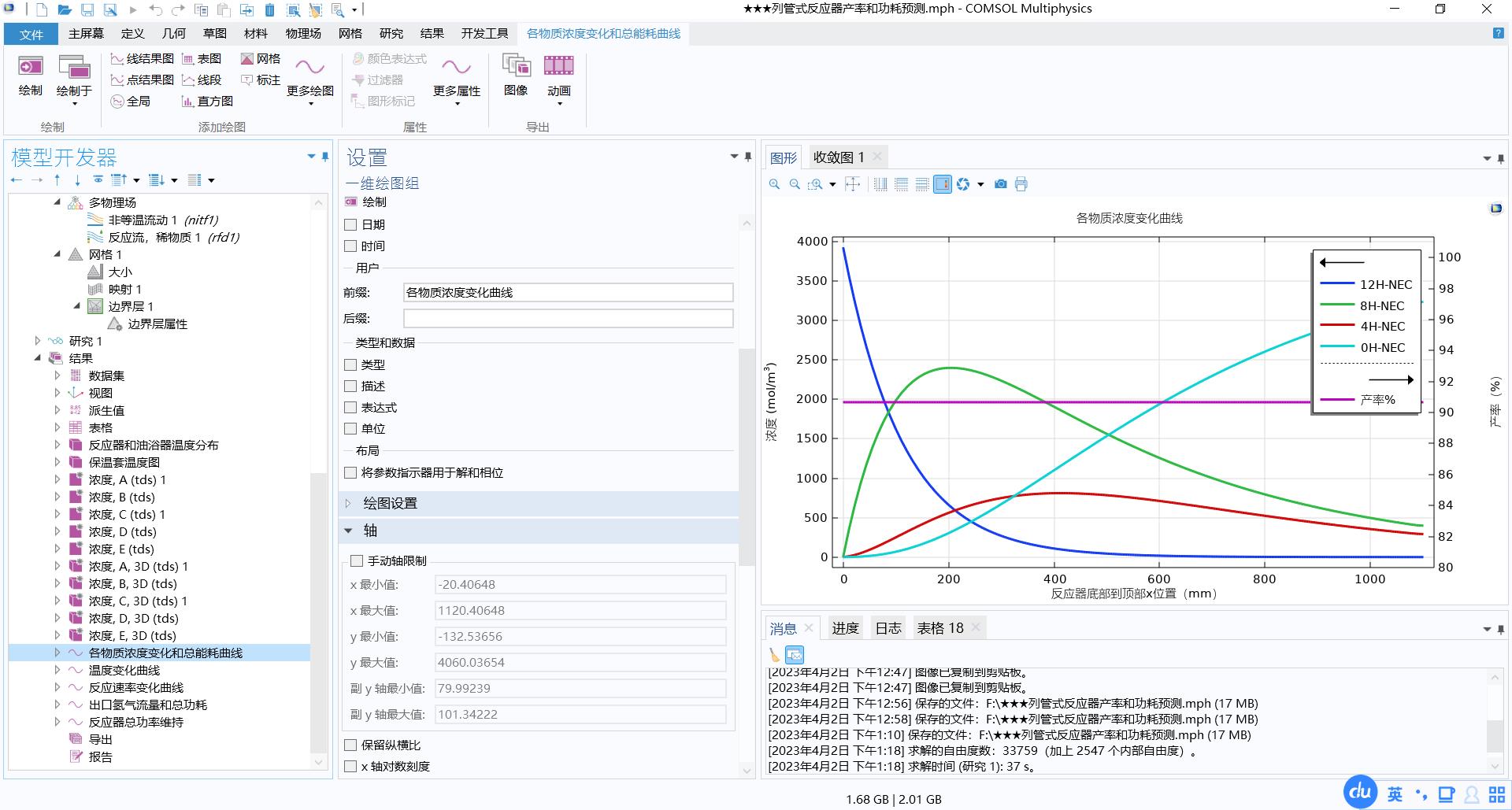Select the Export (导出) tree node

pos(101,740)
